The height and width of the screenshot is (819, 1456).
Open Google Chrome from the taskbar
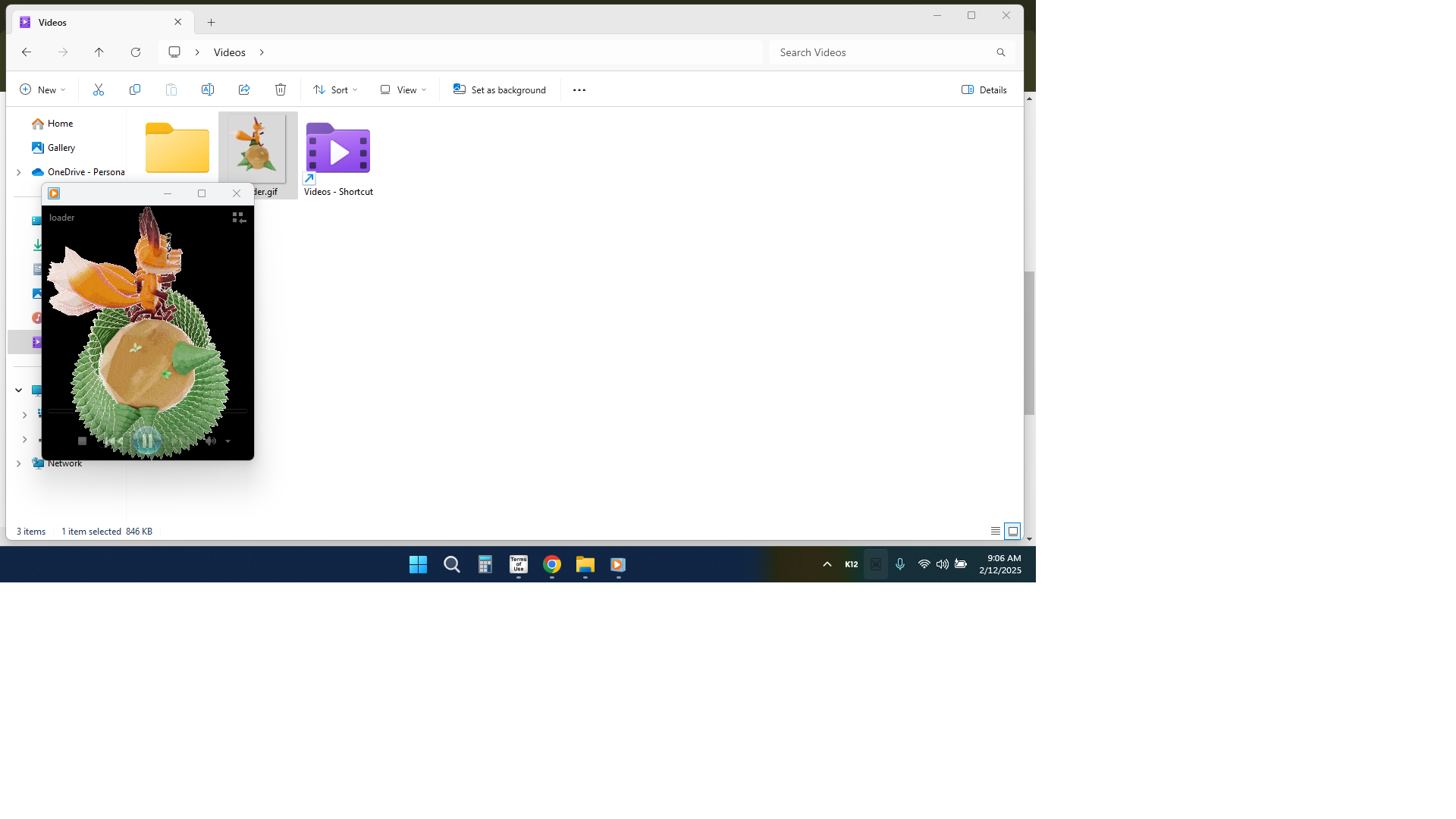pyautogui.click(x=551, y=564)
